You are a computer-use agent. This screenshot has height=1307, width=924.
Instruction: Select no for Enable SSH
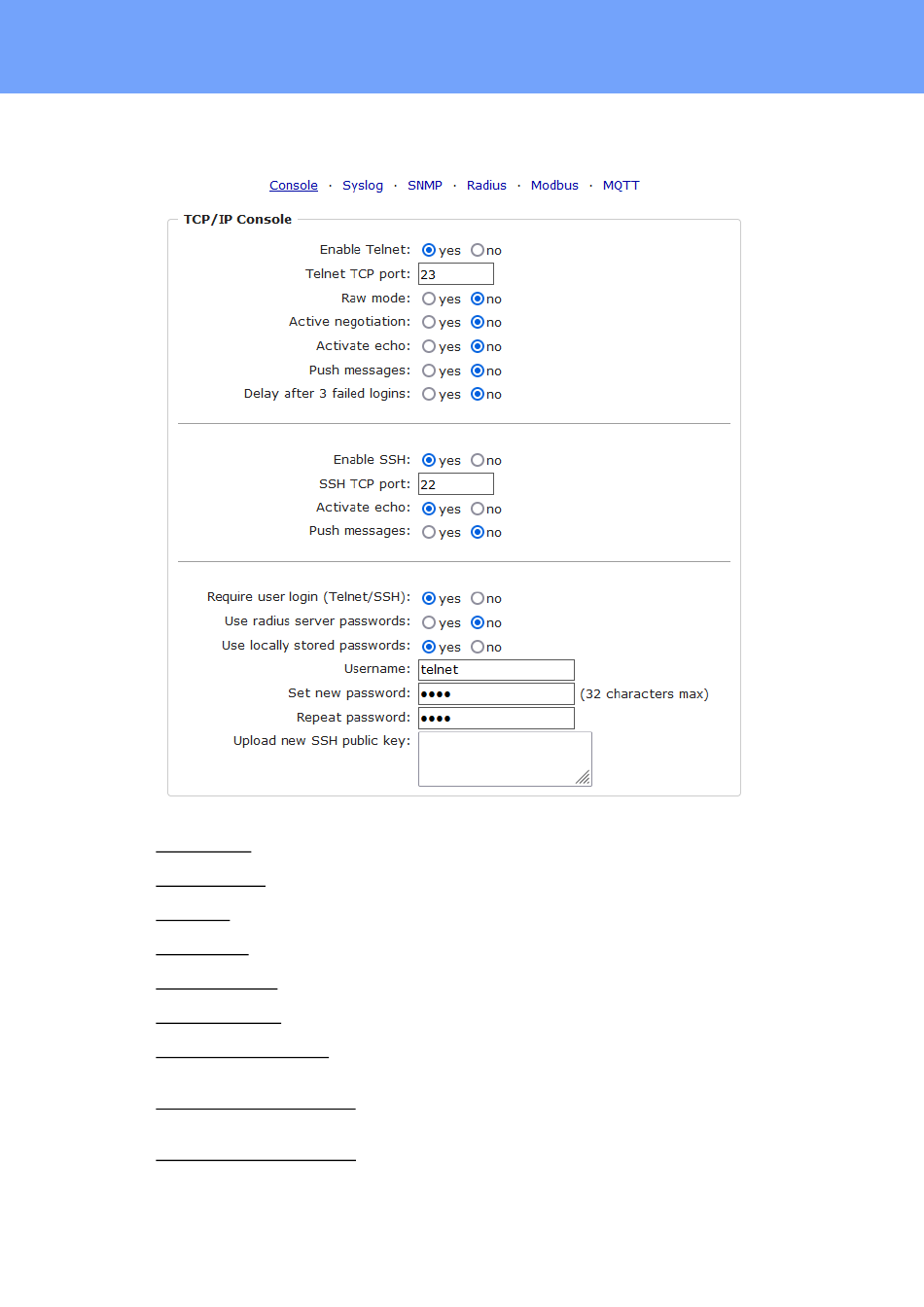pyautogui.click(x=478, y=460)
